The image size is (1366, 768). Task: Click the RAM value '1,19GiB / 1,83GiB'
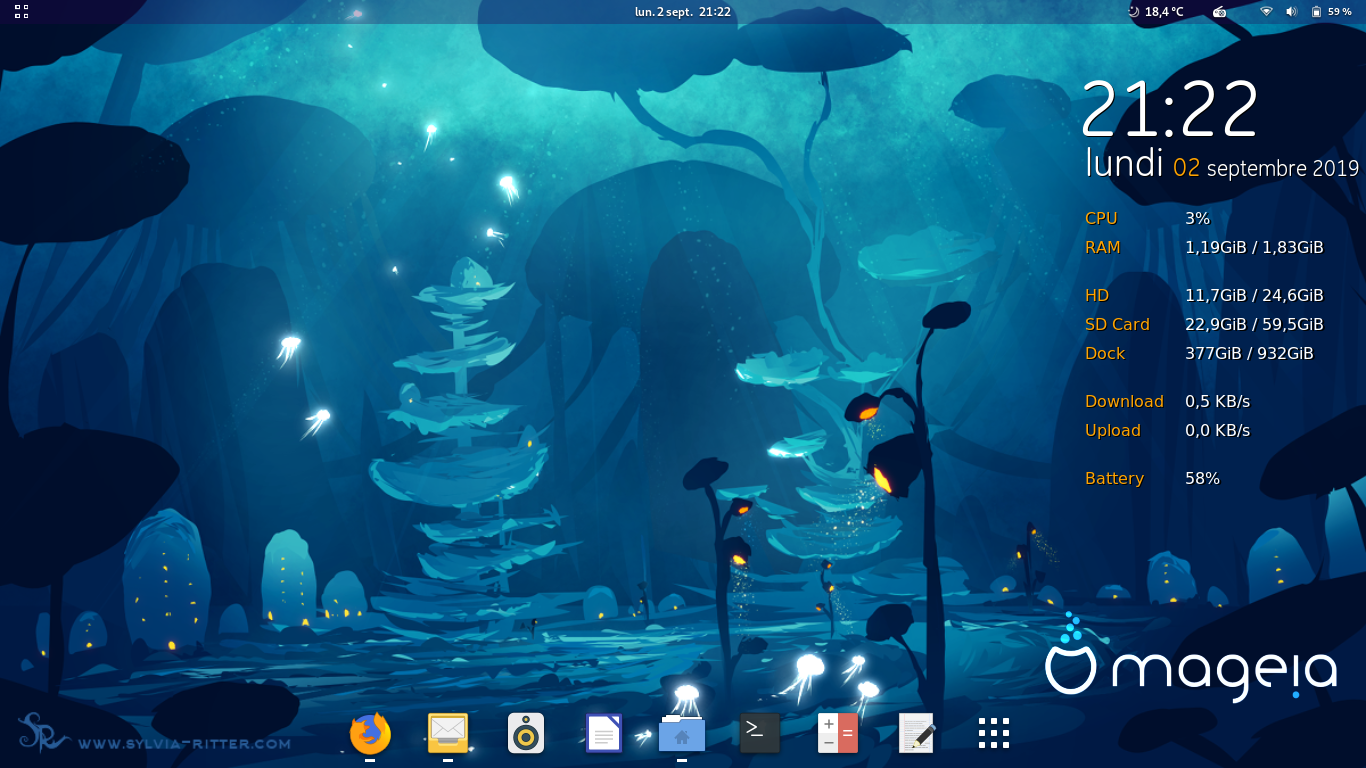coord(1254,247)
